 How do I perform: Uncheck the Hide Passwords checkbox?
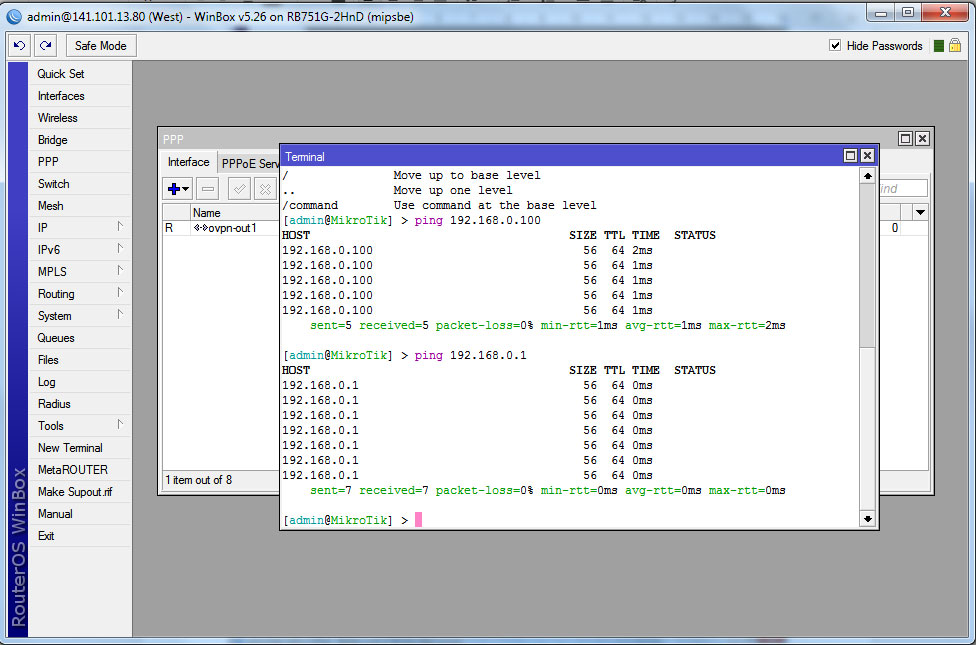click(x=835, y=46)
